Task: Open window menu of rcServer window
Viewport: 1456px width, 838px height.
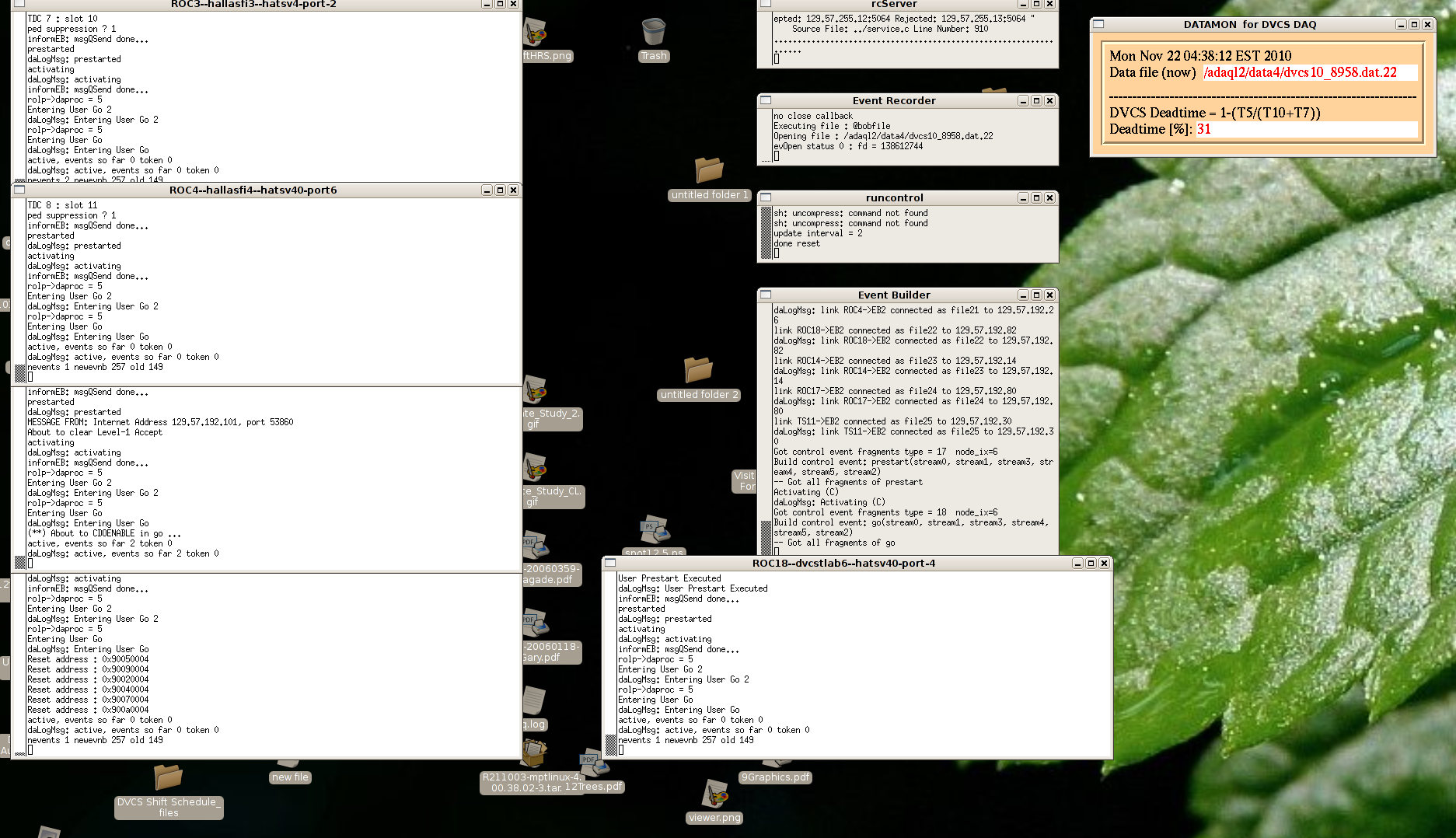Action: click(766, 4)
